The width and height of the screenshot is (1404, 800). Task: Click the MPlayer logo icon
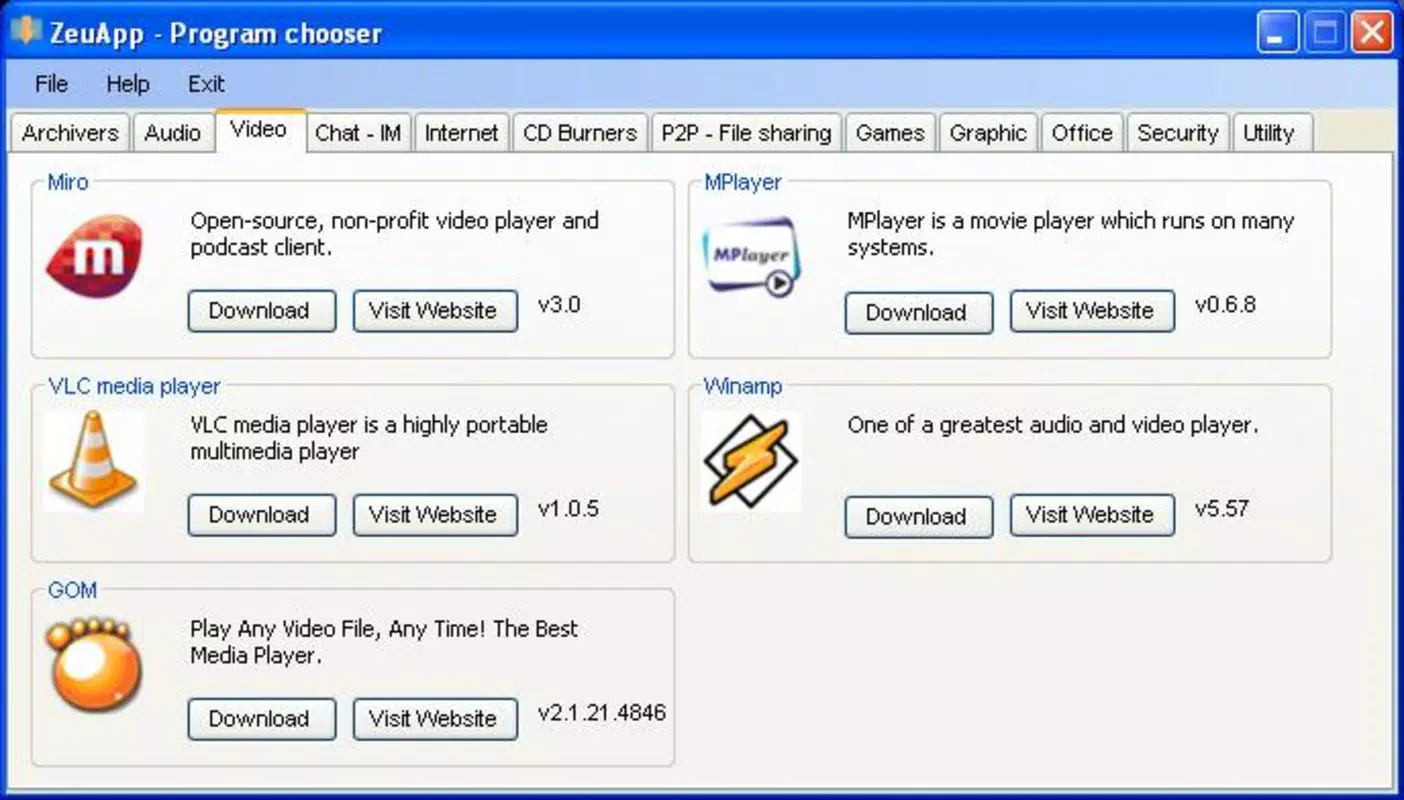coord(750,258)
